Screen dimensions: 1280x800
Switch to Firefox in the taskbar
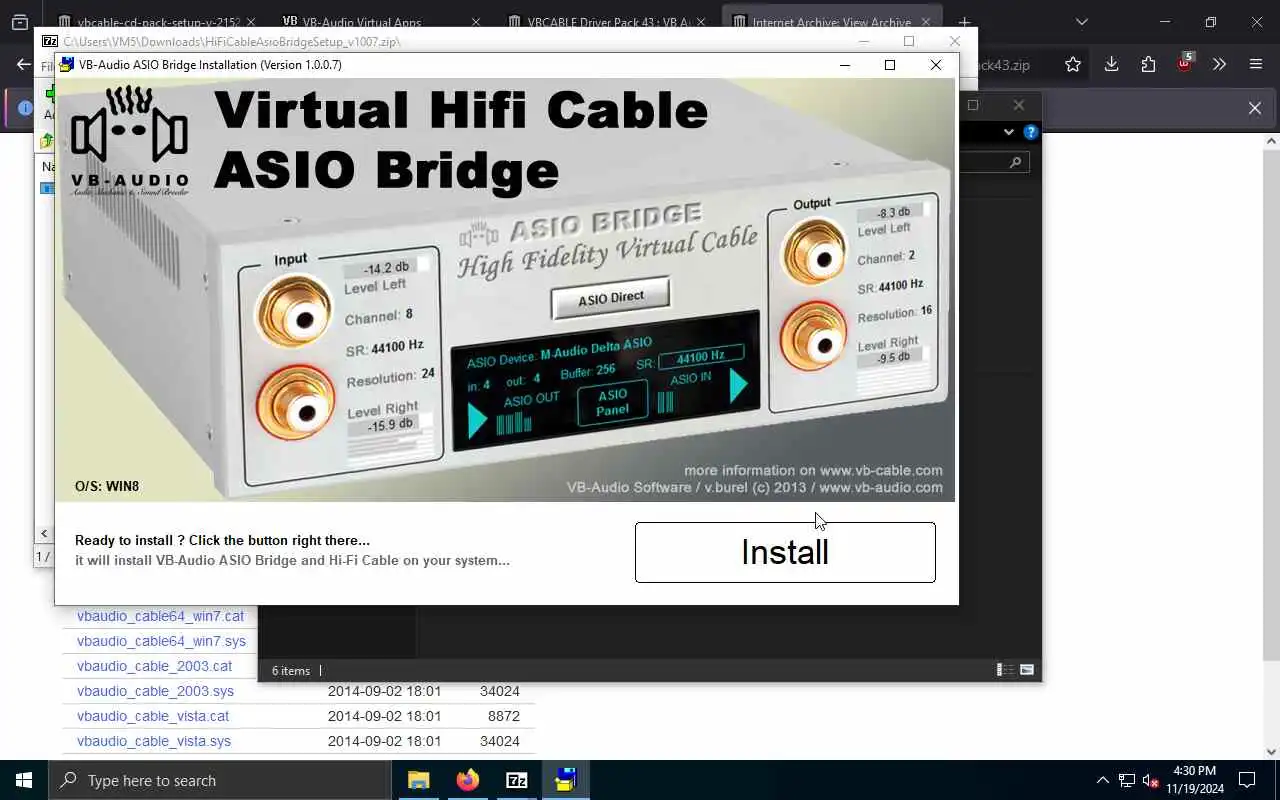468,780
